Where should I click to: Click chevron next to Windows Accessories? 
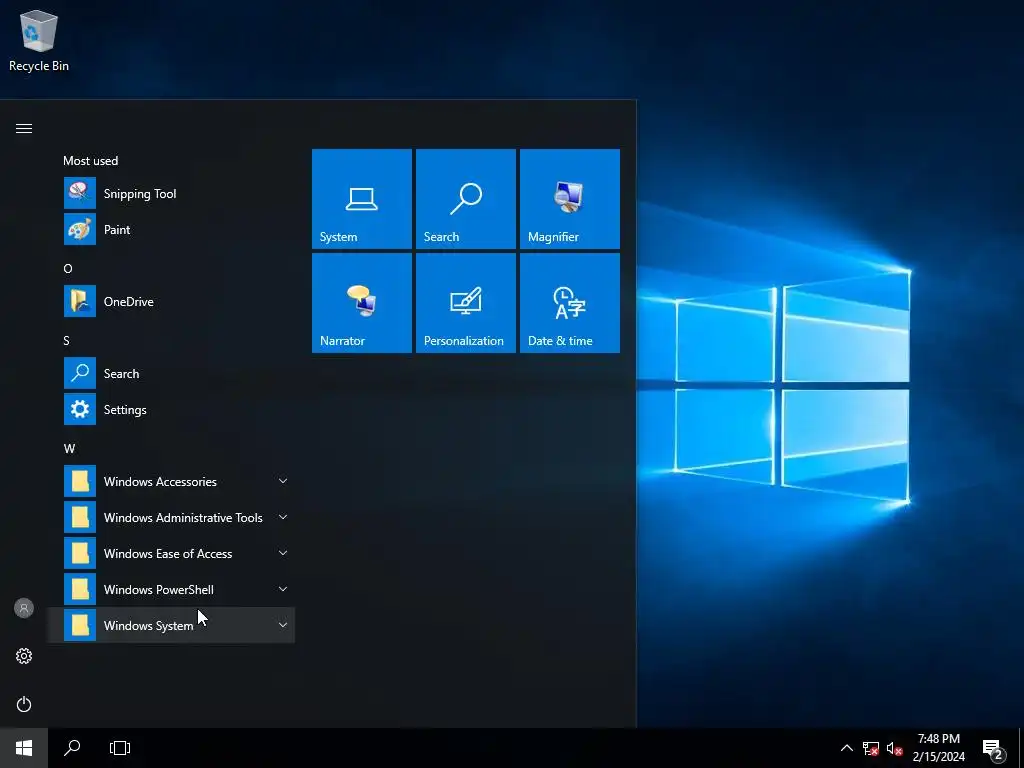283,481
